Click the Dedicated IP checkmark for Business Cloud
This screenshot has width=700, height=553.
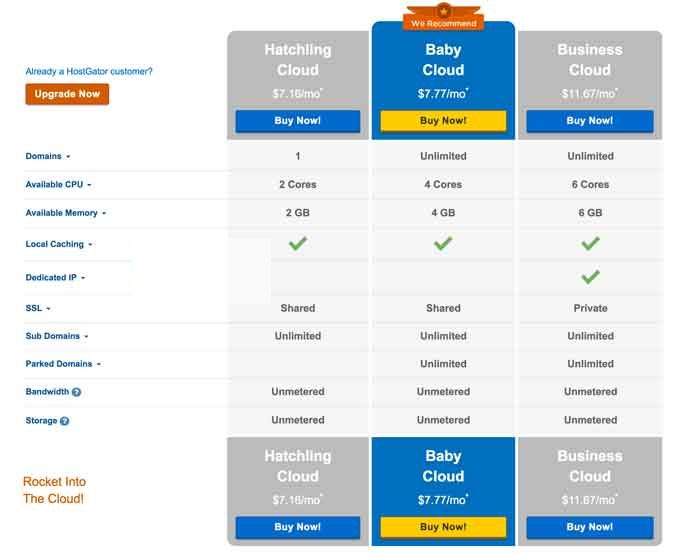tap(591, 277)
